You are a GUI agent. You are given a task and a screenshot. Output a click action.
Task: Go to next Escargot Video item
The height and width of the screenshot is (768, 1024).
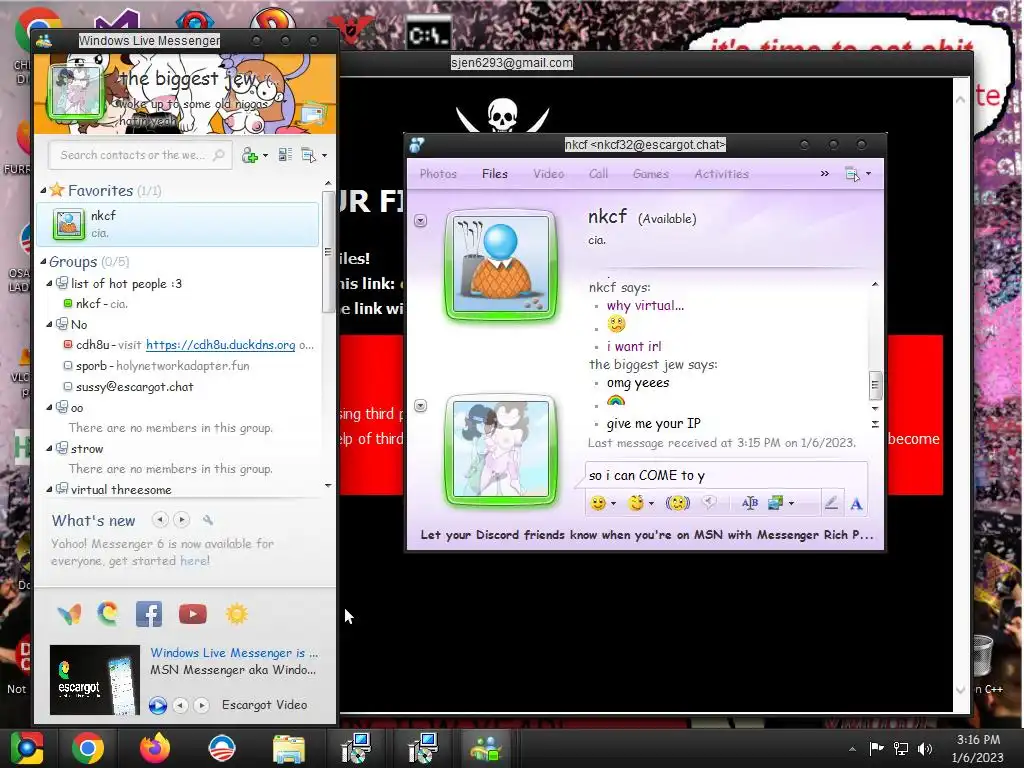point(202,705)
